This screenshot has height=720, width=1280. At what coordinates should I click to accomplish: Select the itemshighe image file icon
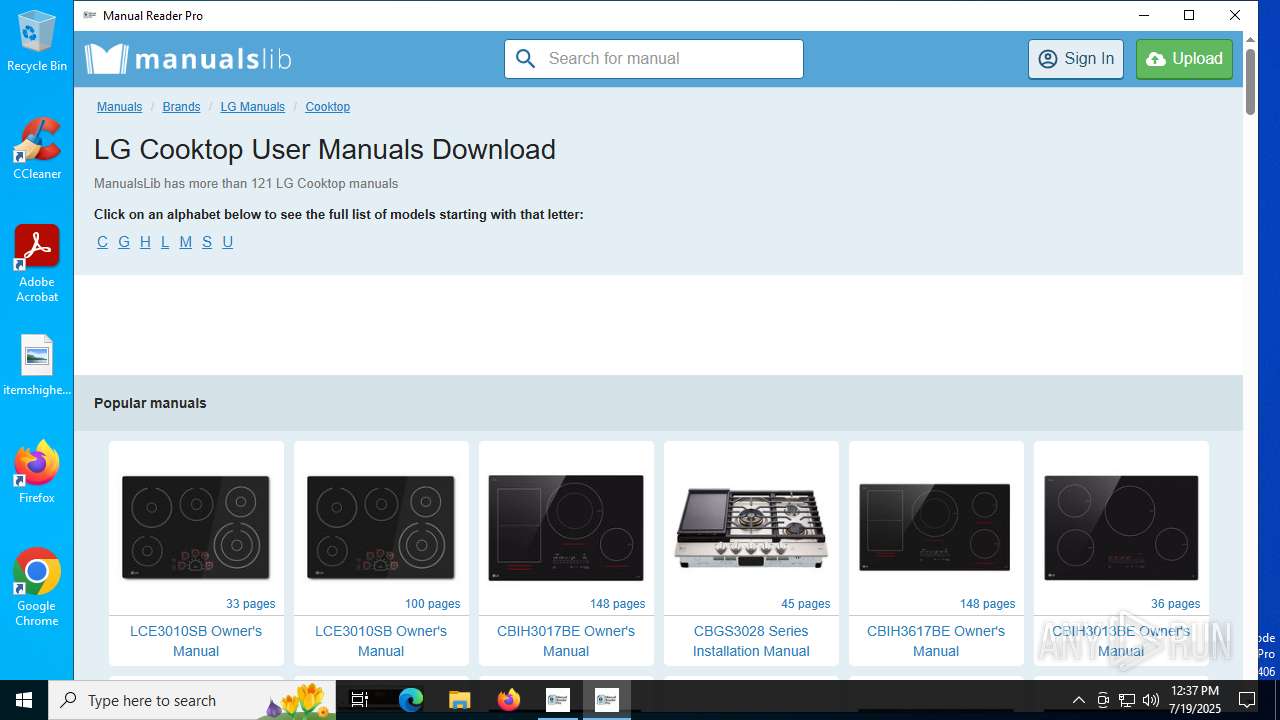[37, 366]
